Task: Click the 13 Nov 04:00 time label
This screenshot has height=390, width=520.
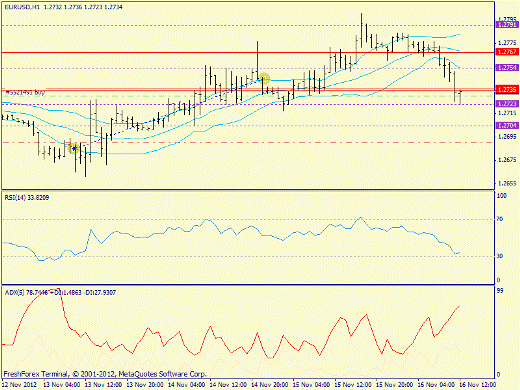Action: (x=62, y=385)
